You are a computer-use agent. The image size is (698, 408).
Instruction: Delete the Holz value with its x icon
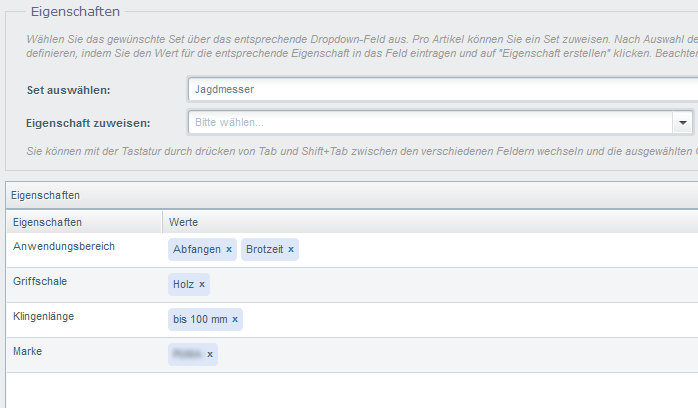202,285
